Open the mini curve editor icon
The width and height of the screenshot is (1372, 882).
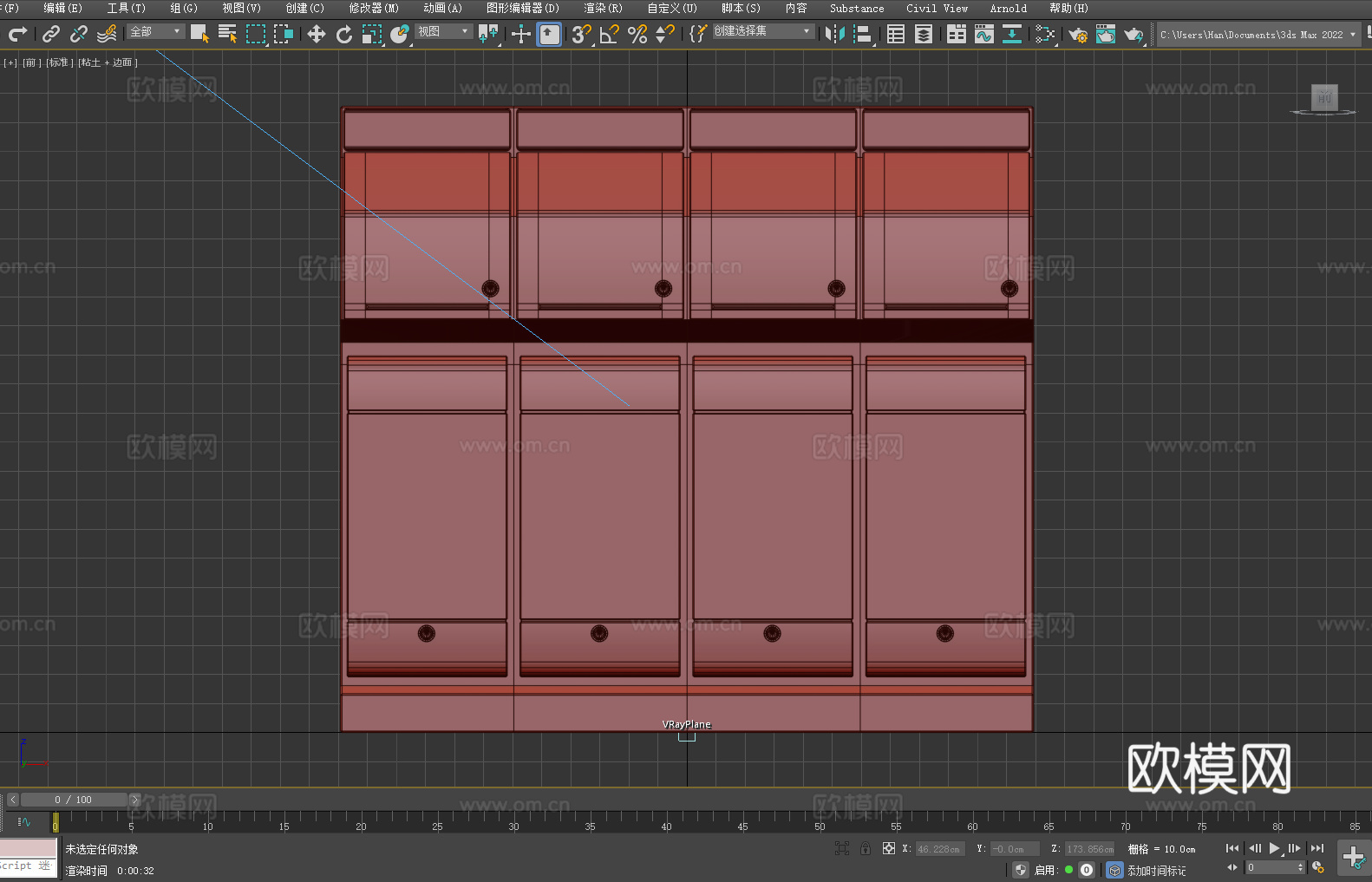24,821
